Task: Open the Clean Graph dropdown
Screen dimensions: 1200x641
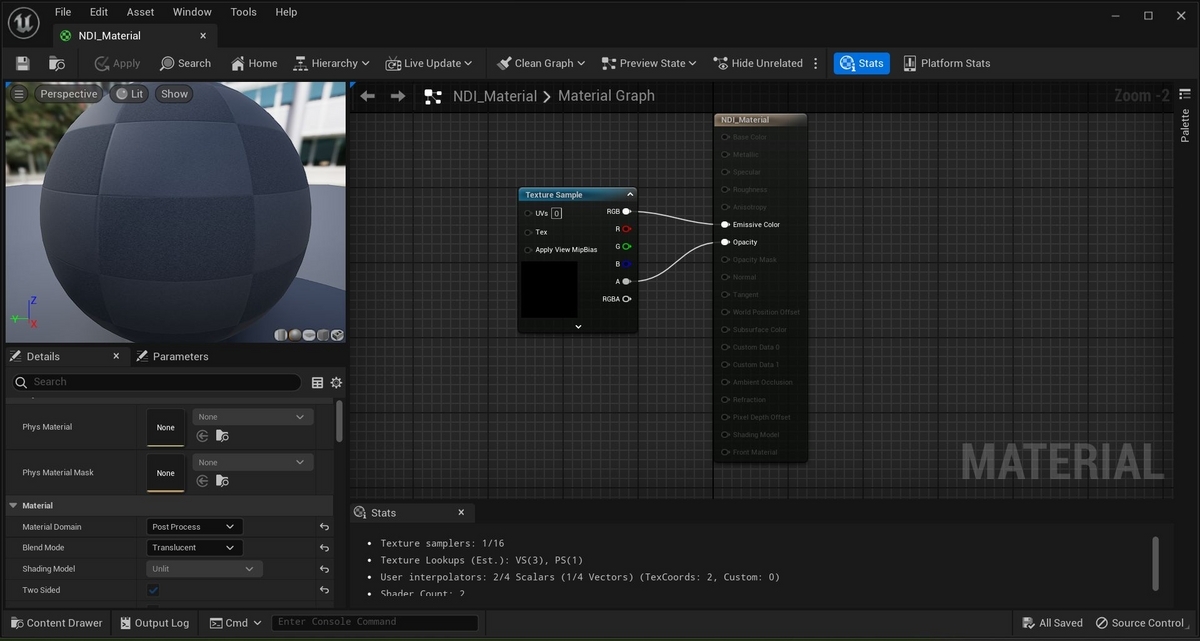Action: point(541,63)
